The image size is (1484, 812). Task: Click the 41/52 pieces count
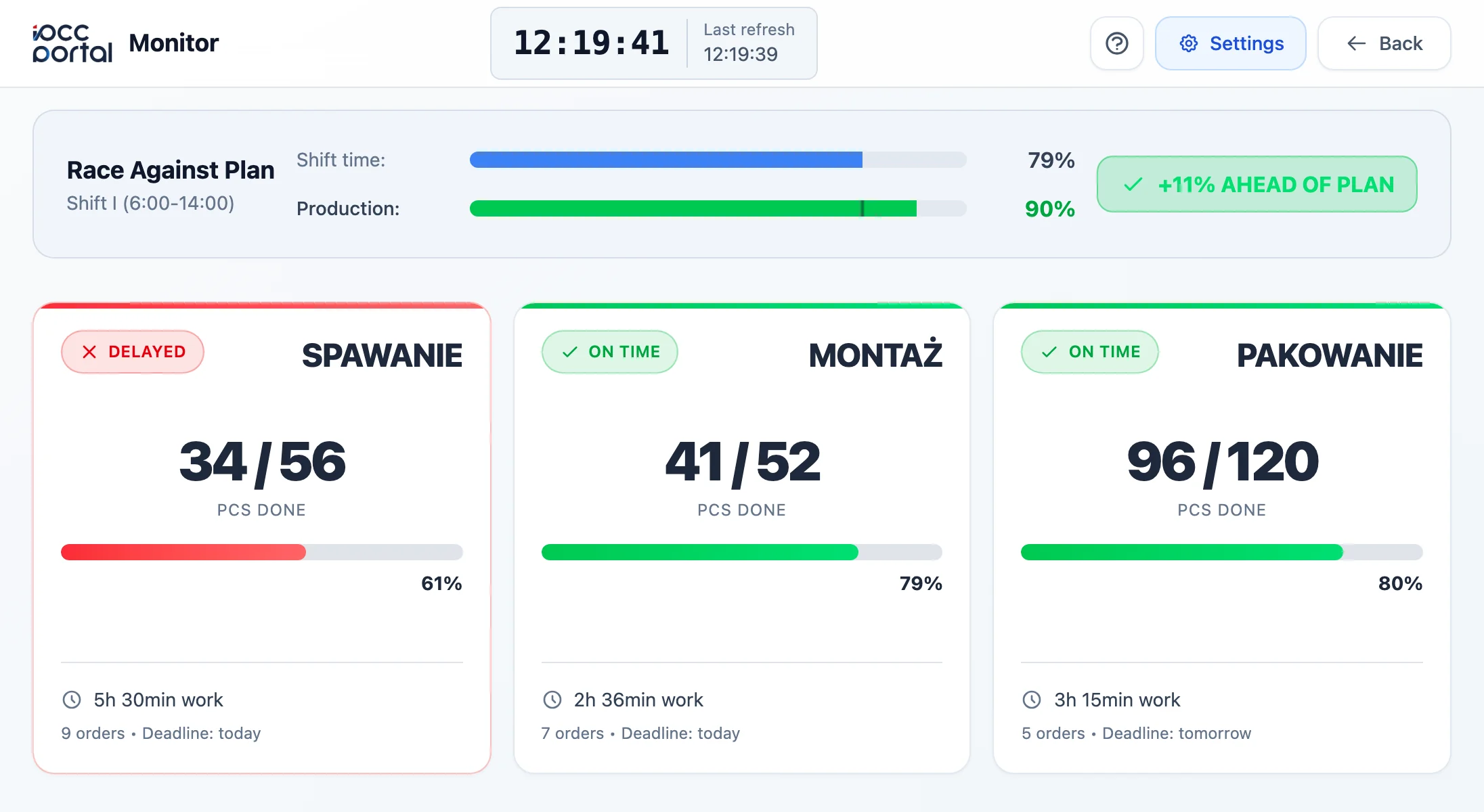point(742,462)
